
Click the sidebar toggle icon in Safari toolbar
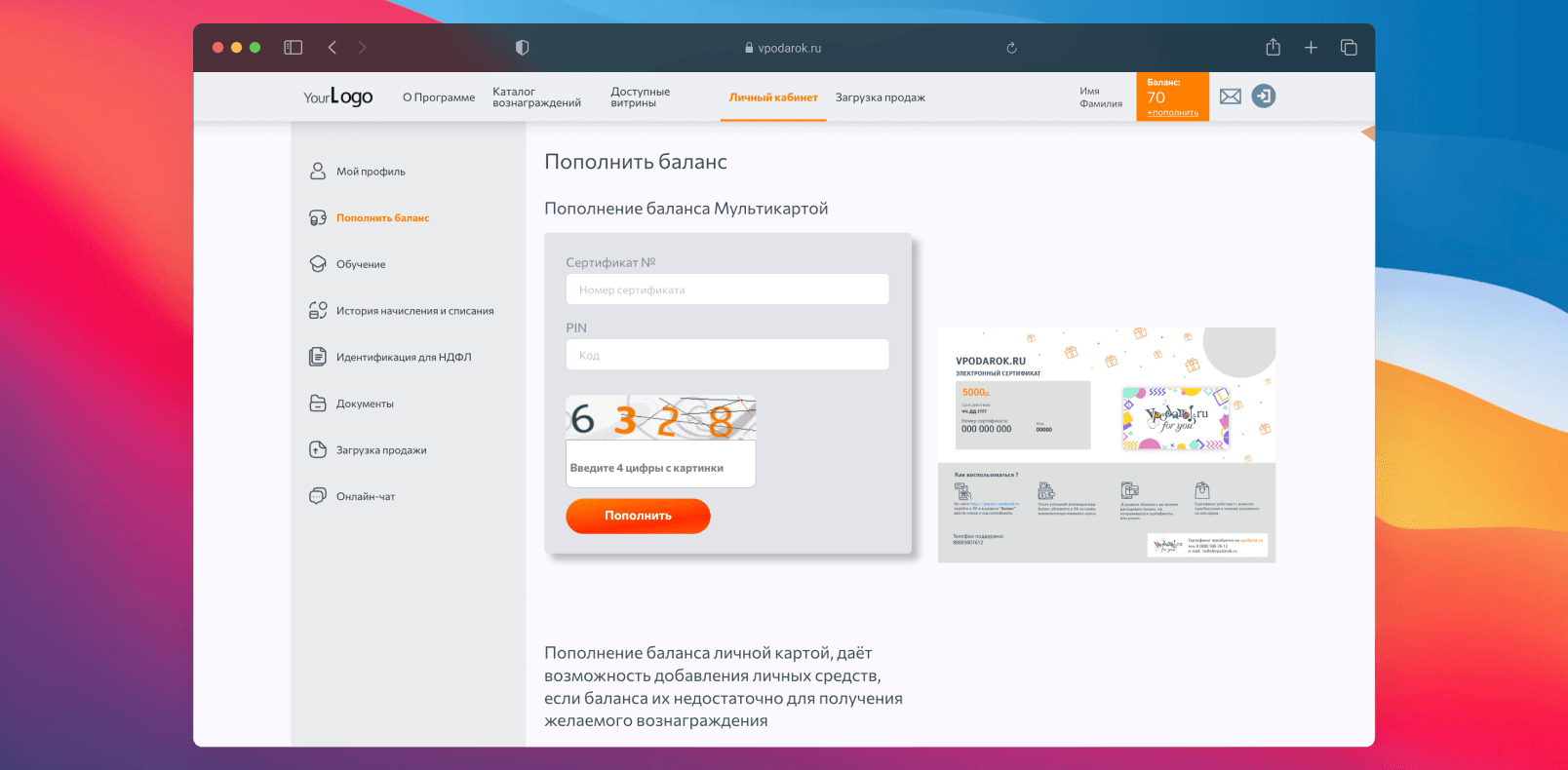pos(293,48)
